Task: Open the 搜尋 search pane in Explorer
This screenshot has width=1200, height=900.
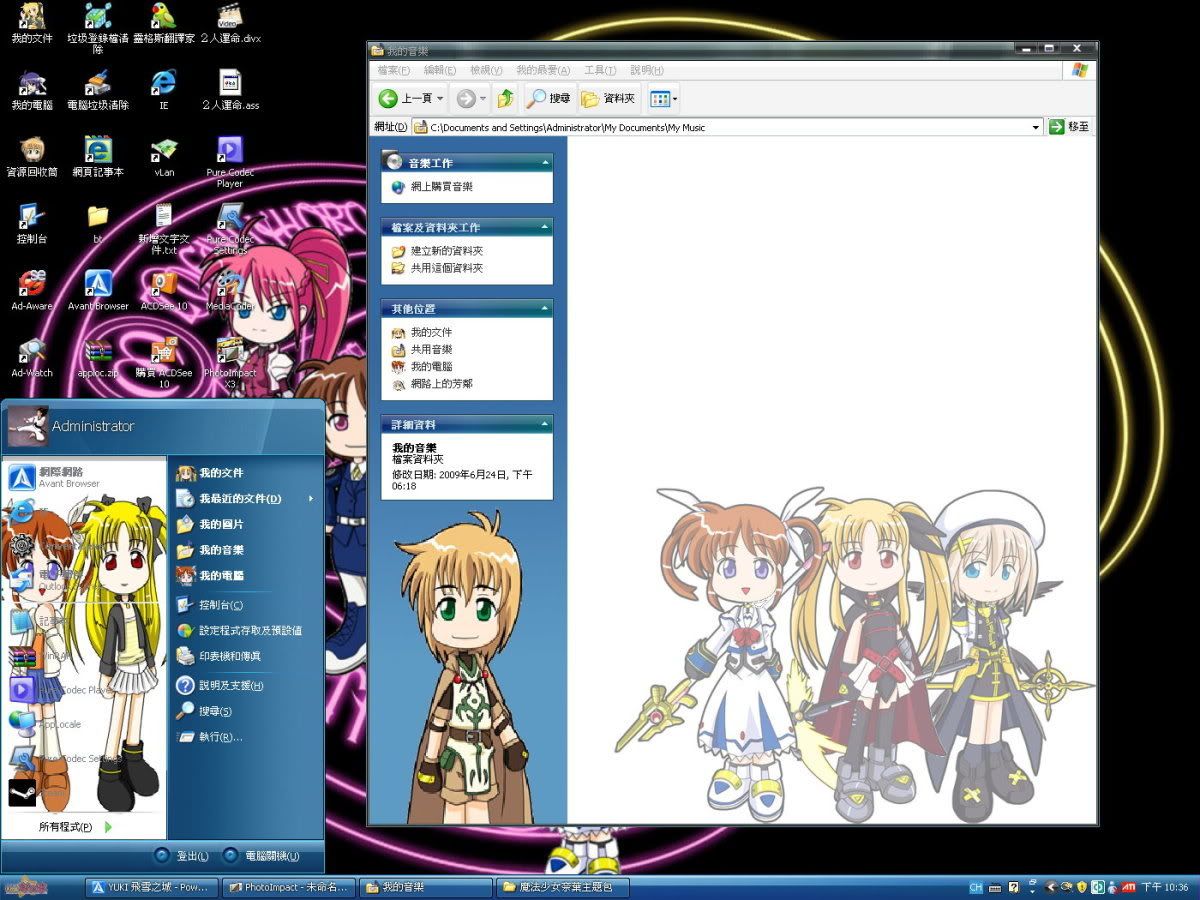Action: point(549,98)
